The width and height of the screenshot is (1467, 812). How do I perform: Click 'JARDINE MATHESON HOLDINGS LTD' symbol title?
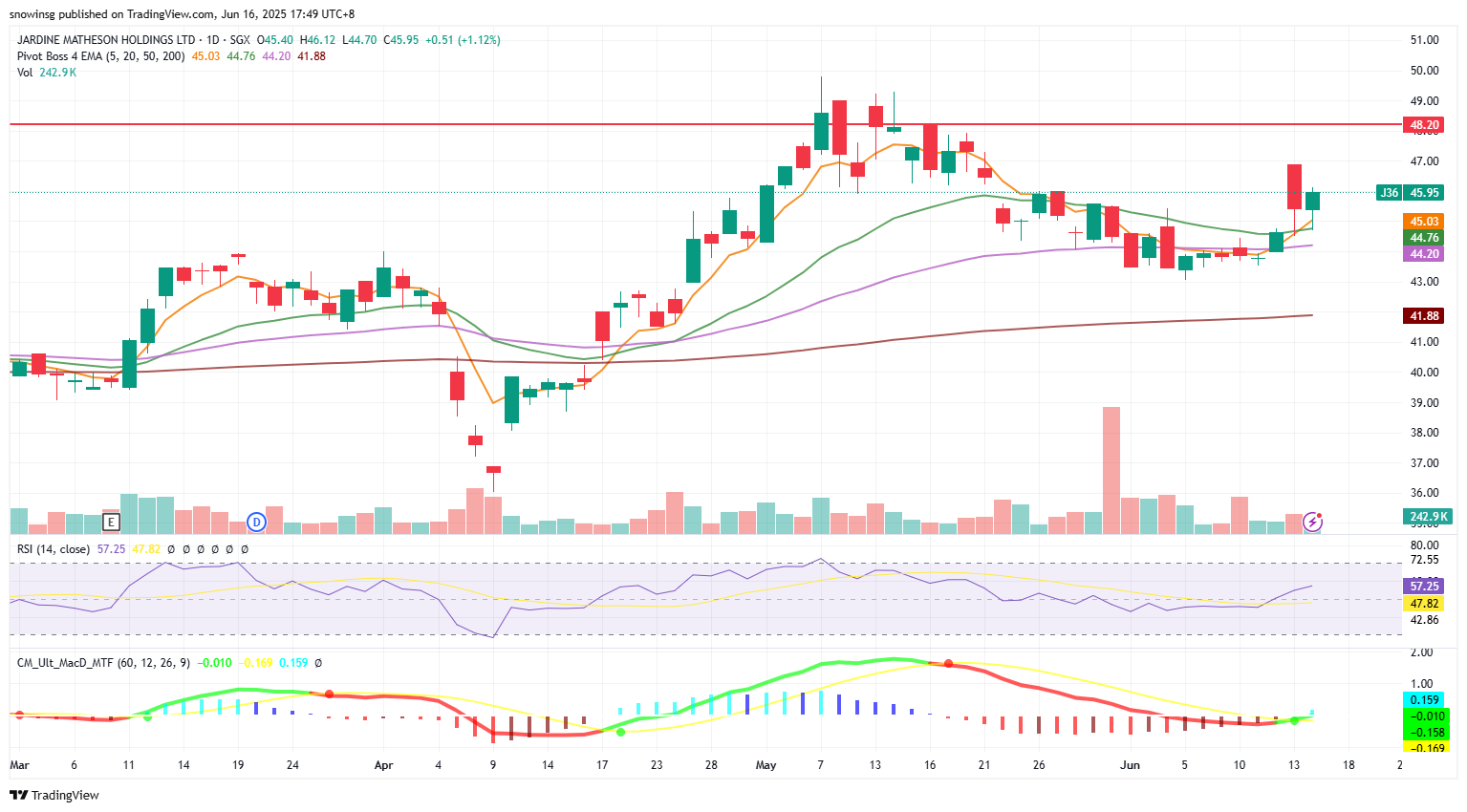[106, 40]
